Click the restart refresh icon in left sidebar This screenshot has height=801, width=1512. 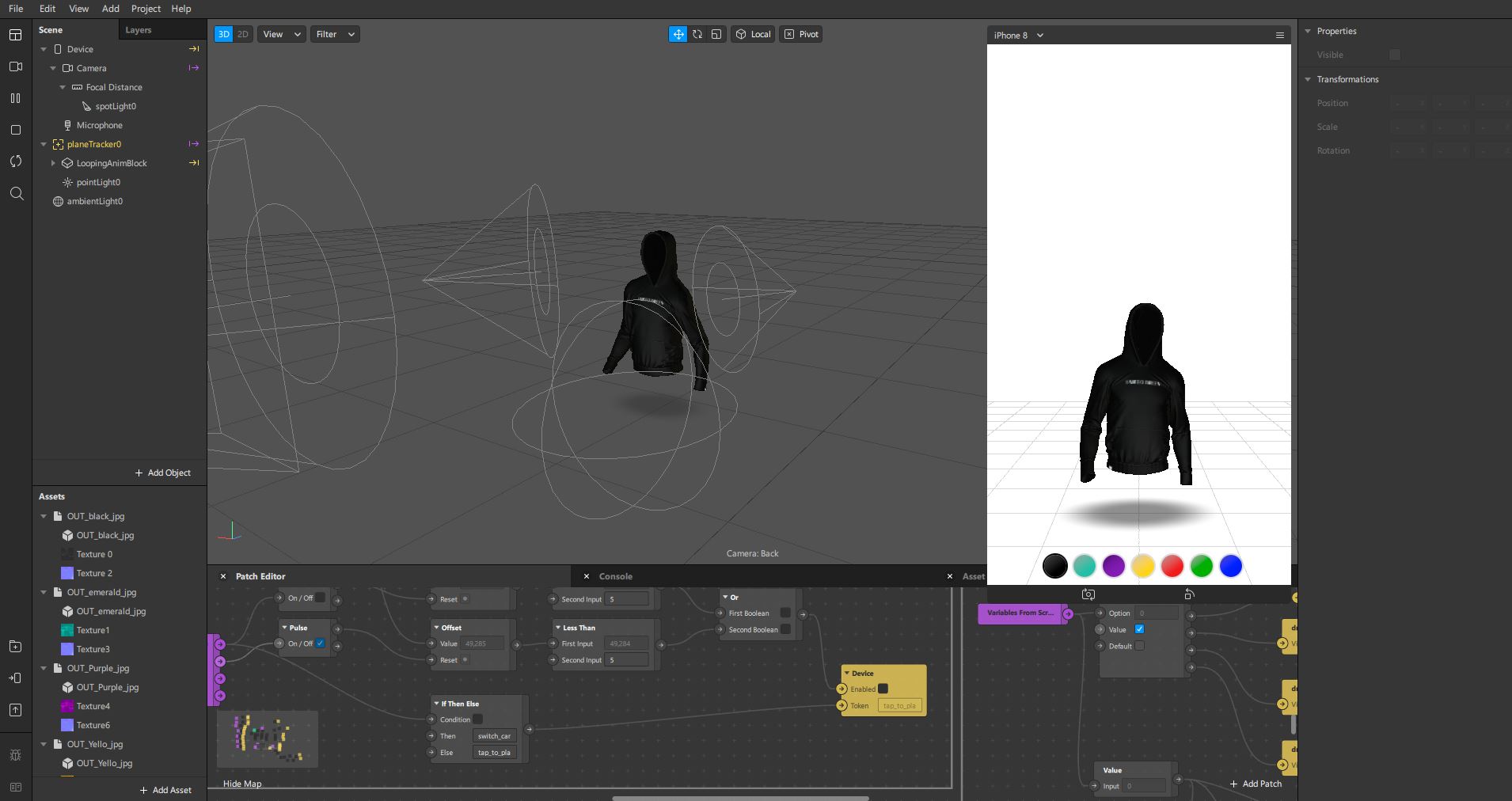(x=15, y=161)
